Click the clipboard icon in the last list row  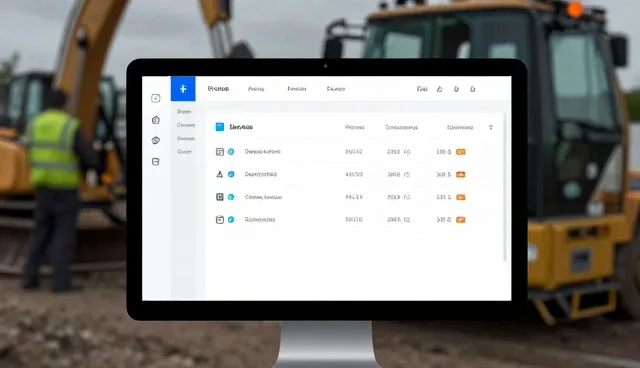220,219
